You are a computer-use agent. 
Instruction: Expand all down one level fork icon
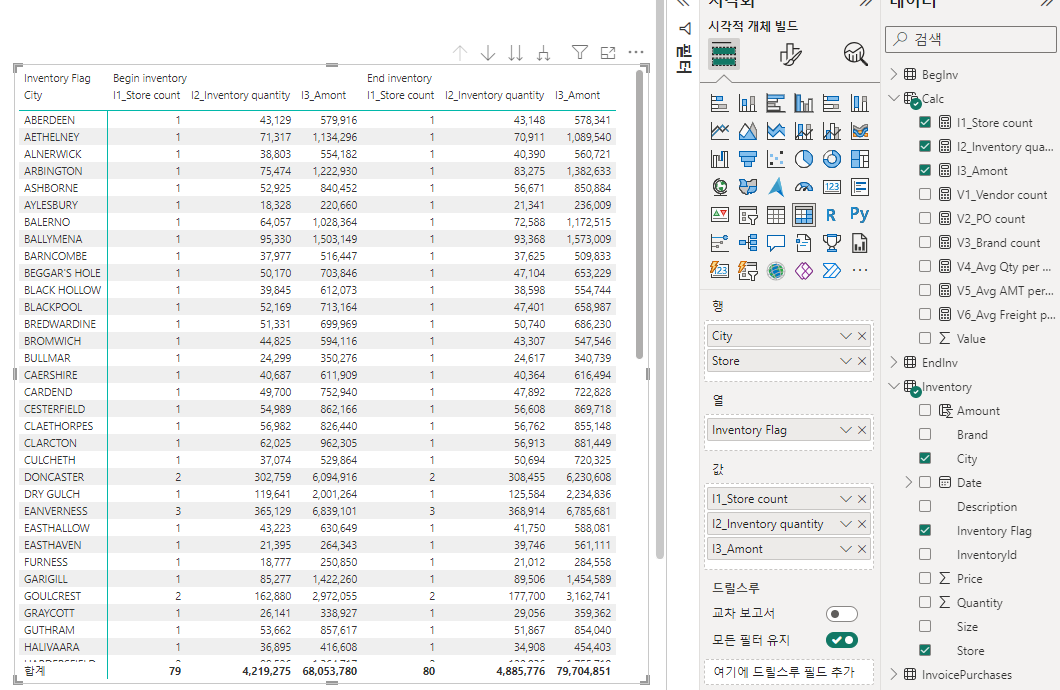(544, 53)
